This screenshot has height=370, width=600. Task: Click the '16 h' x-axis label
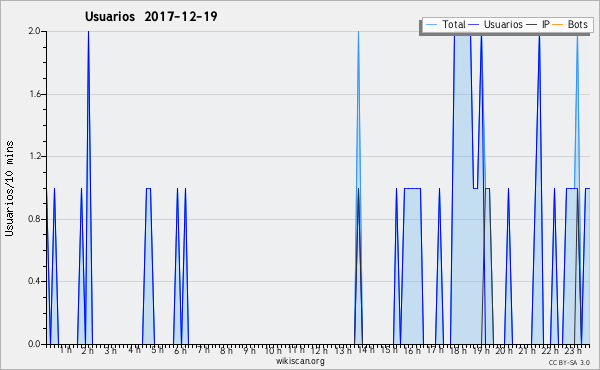coord(412,351)
